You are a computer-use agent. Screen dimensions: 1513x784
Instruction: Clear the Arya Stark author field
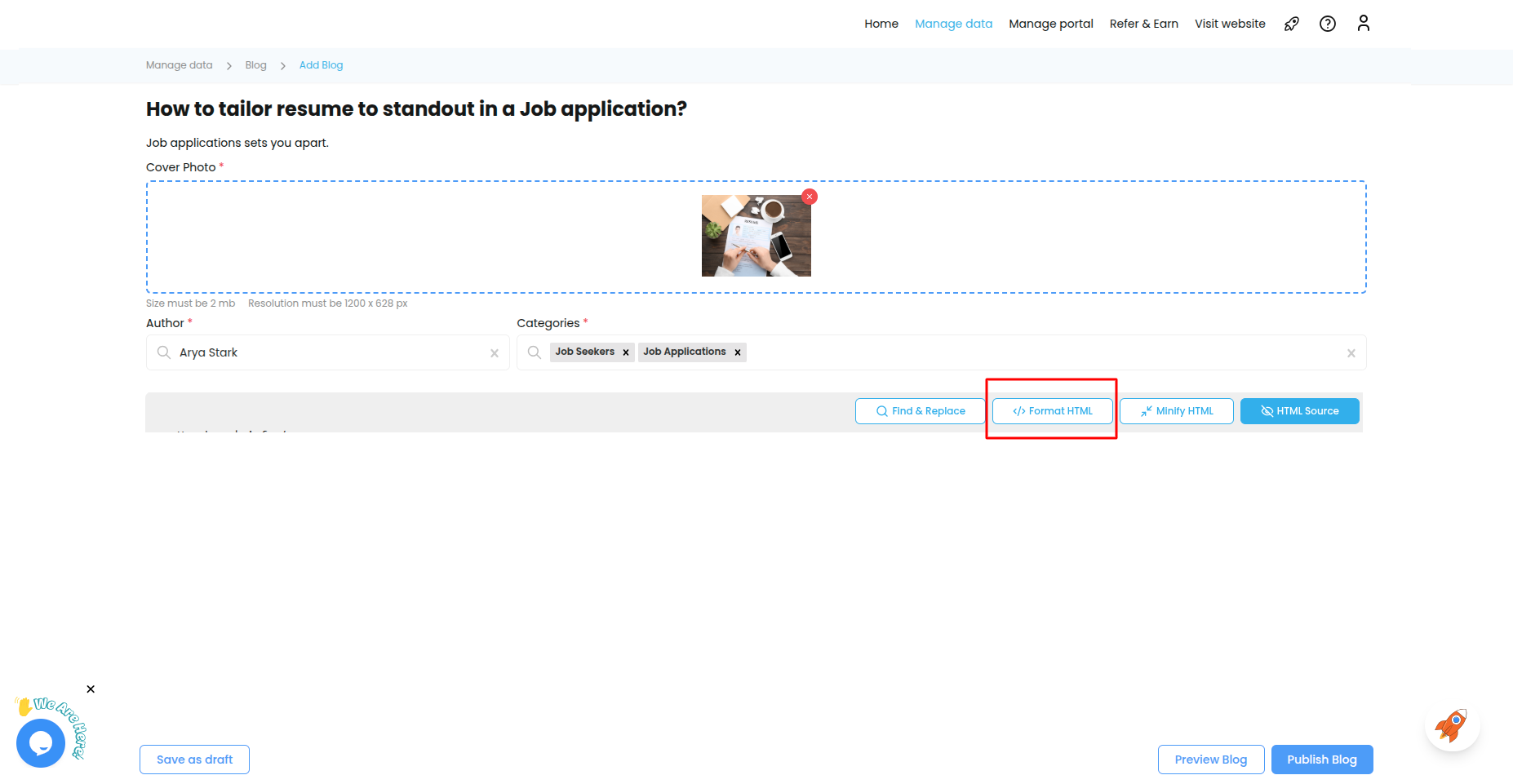[x=494, y=353]
